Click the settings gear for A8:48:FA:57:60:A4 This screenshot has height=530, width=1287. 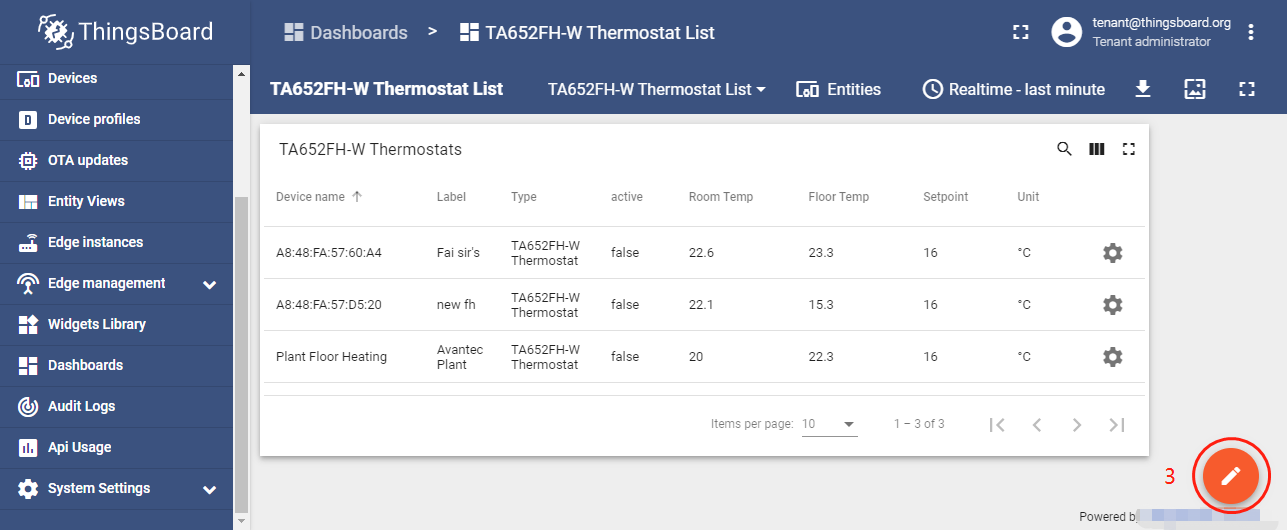(x=1112, y=253)
